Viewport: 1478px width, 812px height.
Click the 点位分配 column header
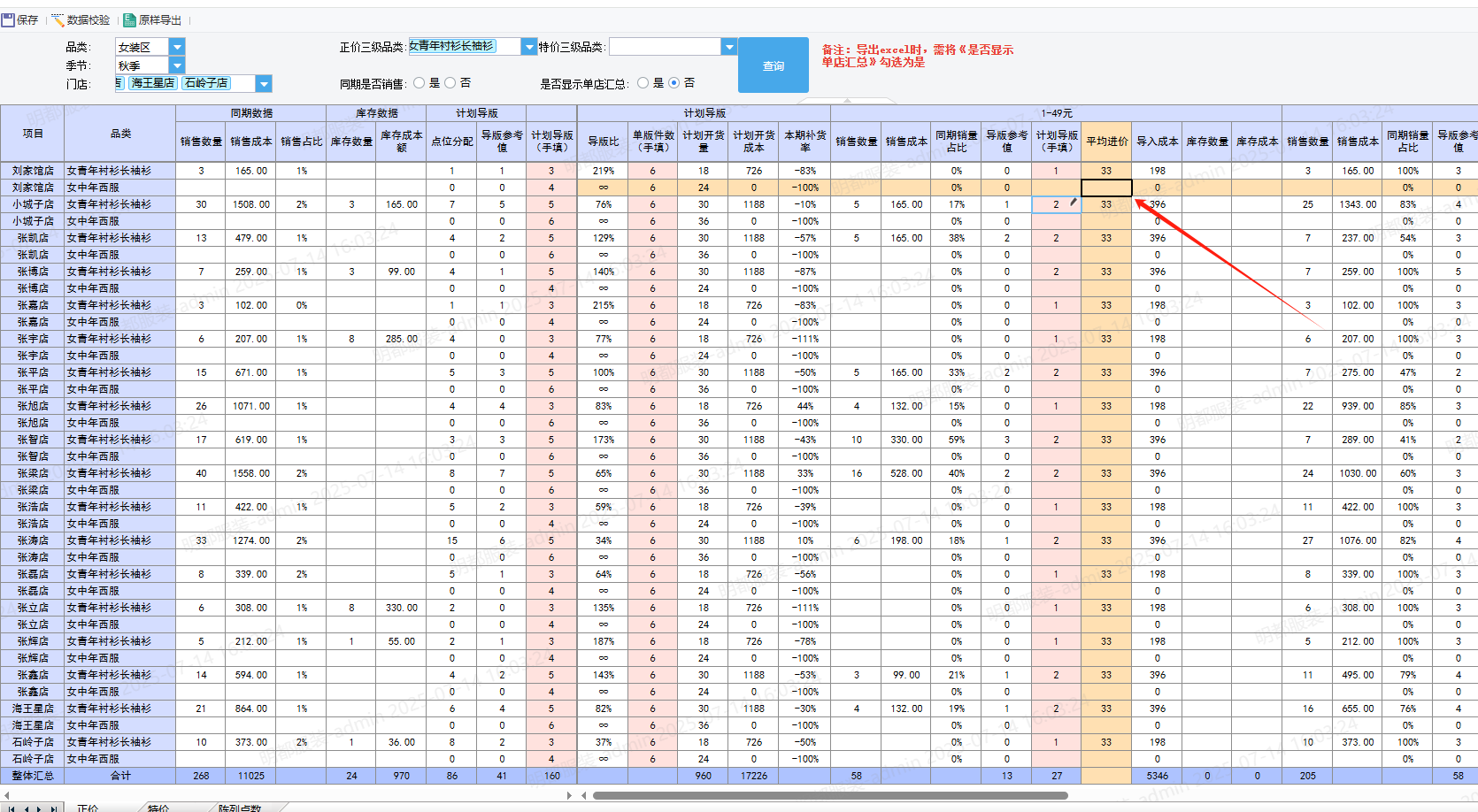pyautogui.click(x=451, y=142)
